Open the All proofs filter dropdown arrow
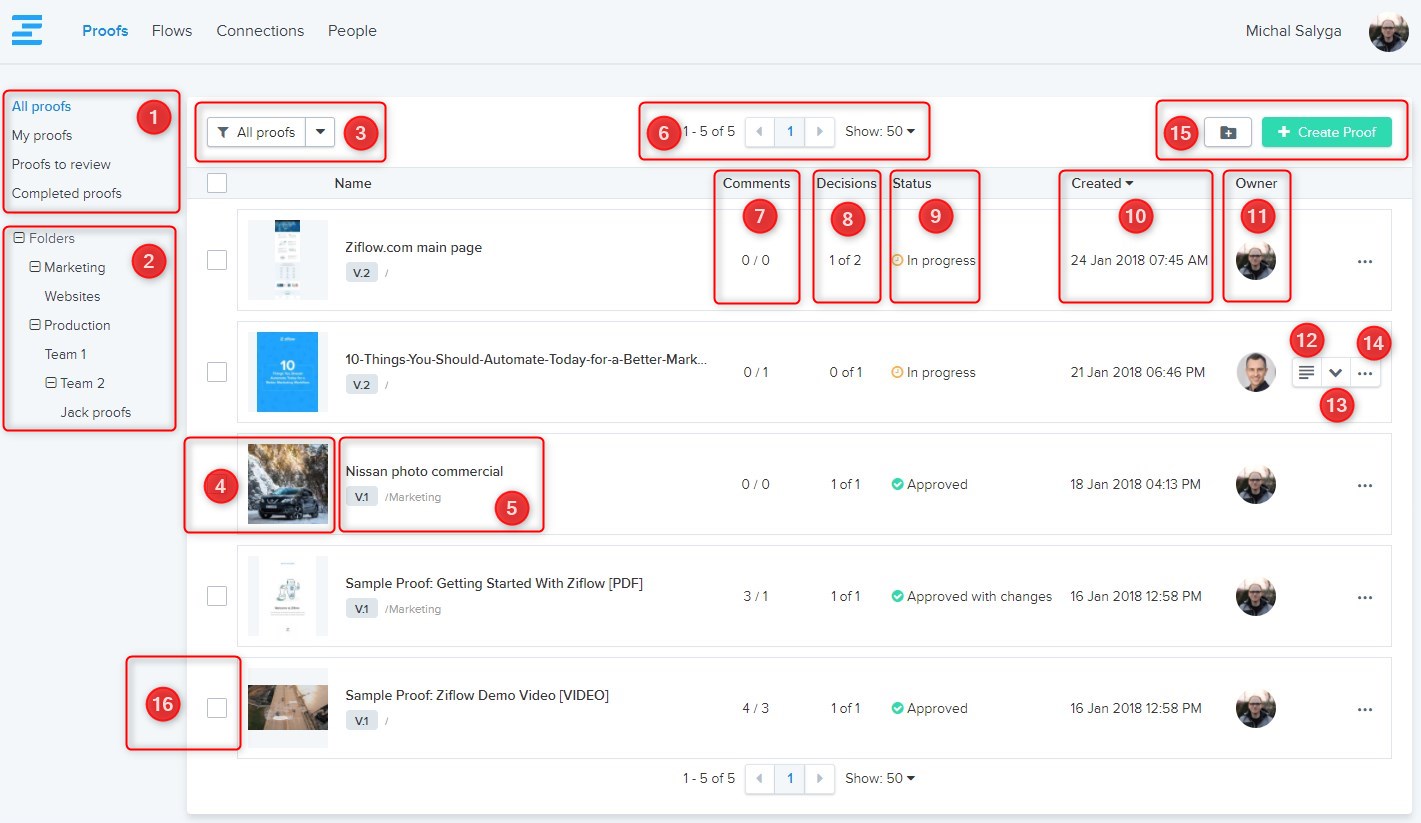The height and width of the screenshot is (823, 1421). (320, 132)
